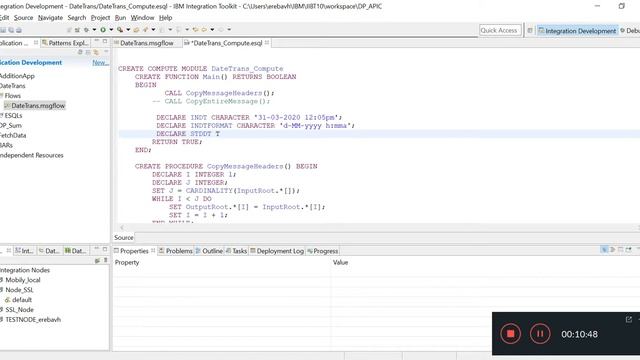Select SSL_Node integration node
The width and height of the screenshot is (640, 360).
click(x=19, y=310)
